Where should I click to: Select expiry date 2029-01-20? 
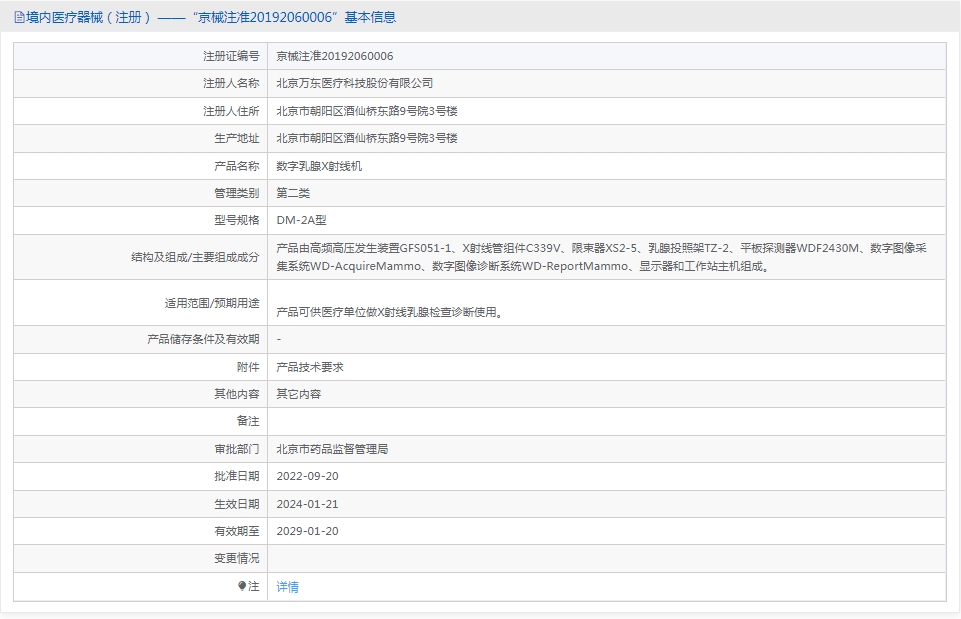[x=308, y=531]
